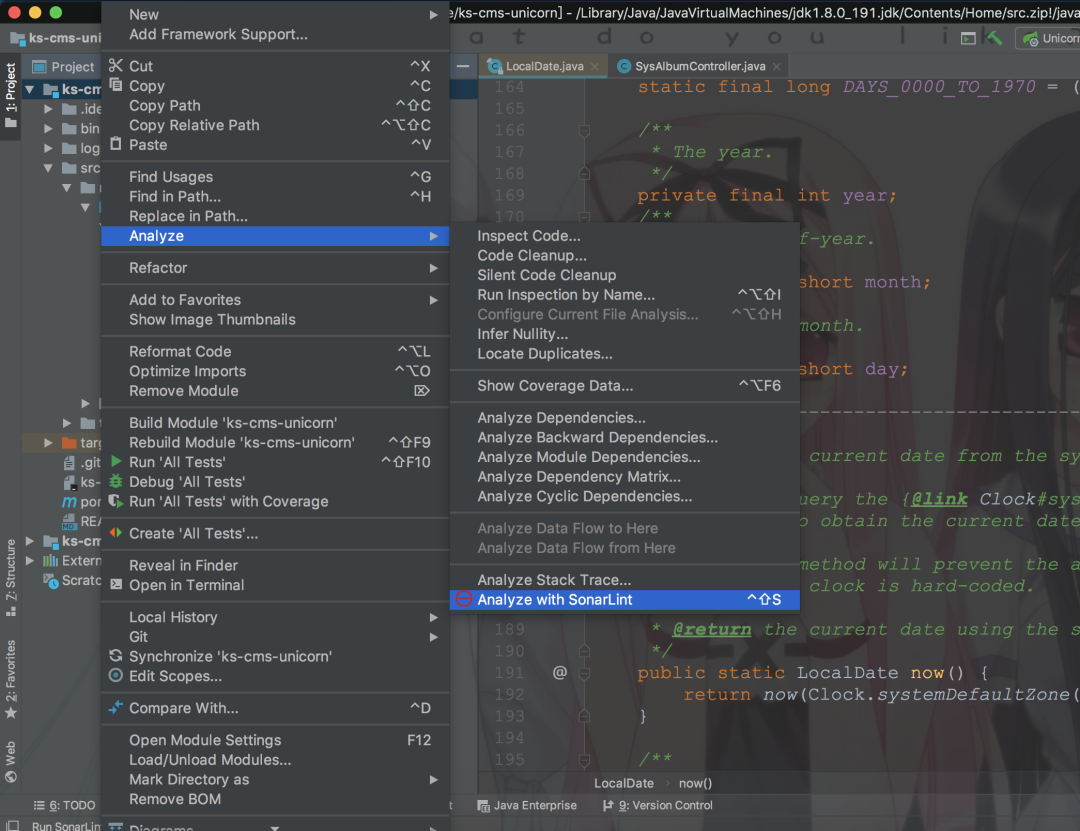Screen dimensions: 1080x831
Task: Click the SonarLint icon beside Analyze with SonarLint
Action: point(464,599)
